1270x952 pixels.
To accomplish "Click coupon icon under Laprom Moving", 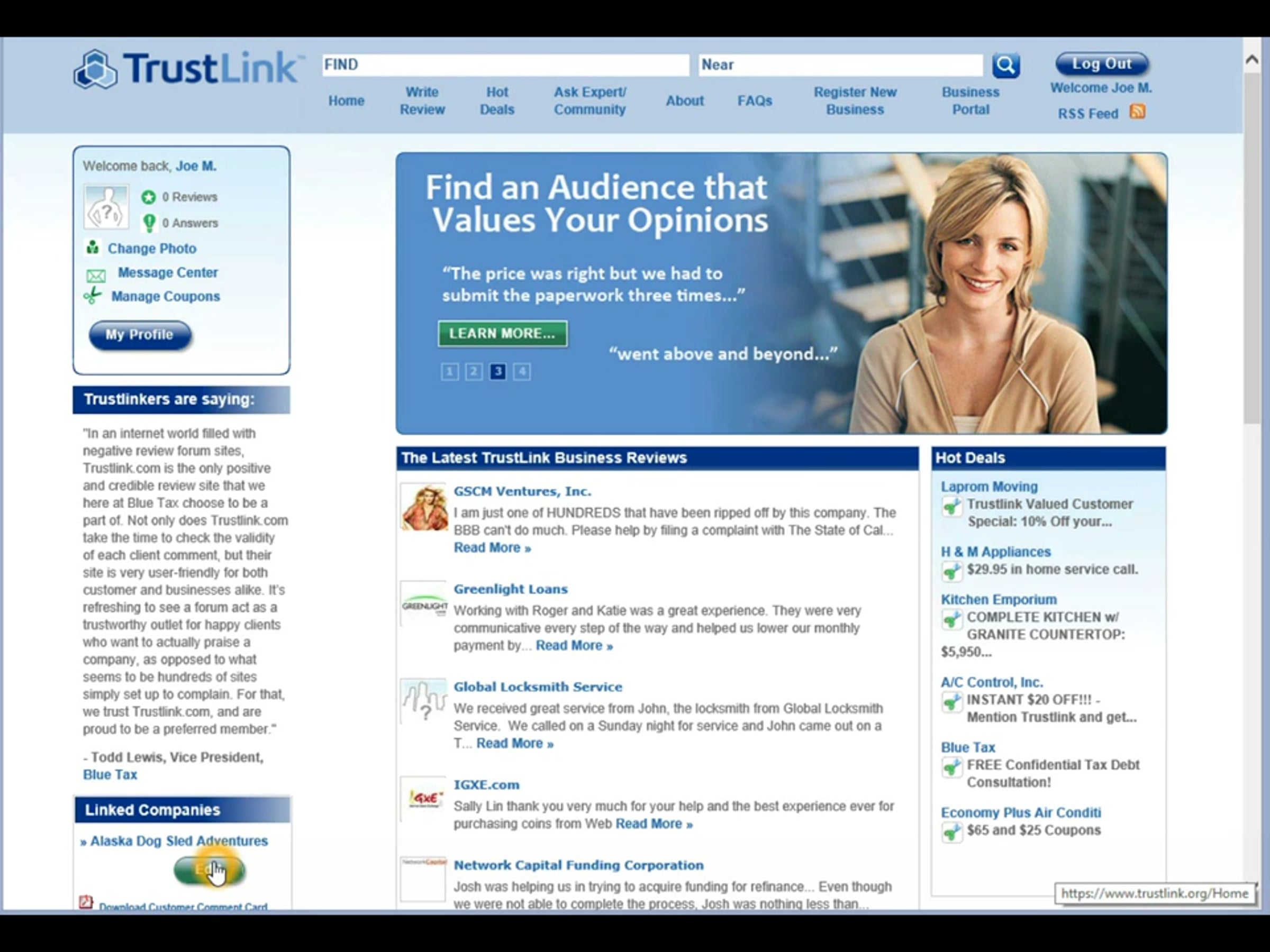I will 951,507.
